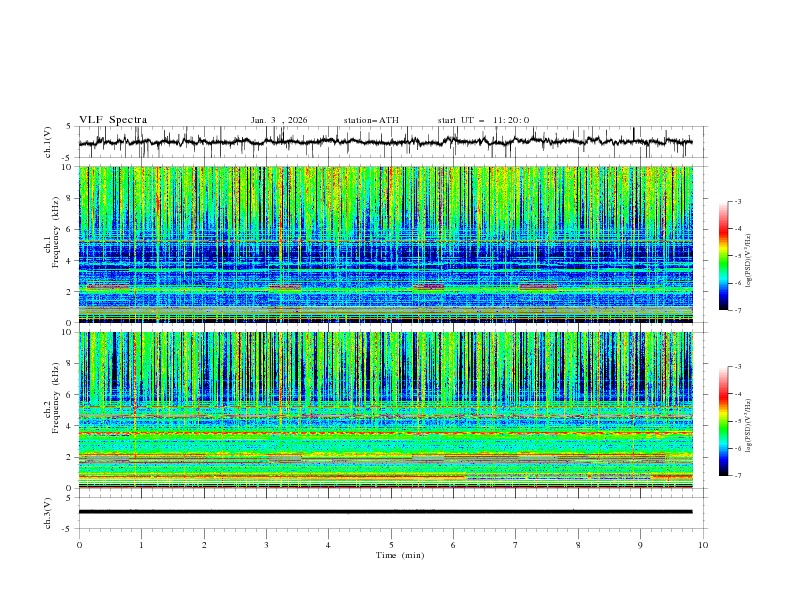This screenshot has width=792, height=612.
Task: Click the ch.1 voltage waveform trace panel
Action: coord(392,142)
